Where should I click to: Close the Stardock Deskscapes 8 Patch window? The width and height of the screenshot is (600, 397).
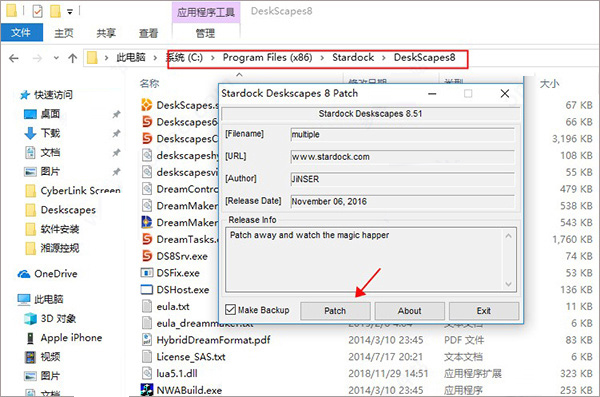tap(505, 93)
